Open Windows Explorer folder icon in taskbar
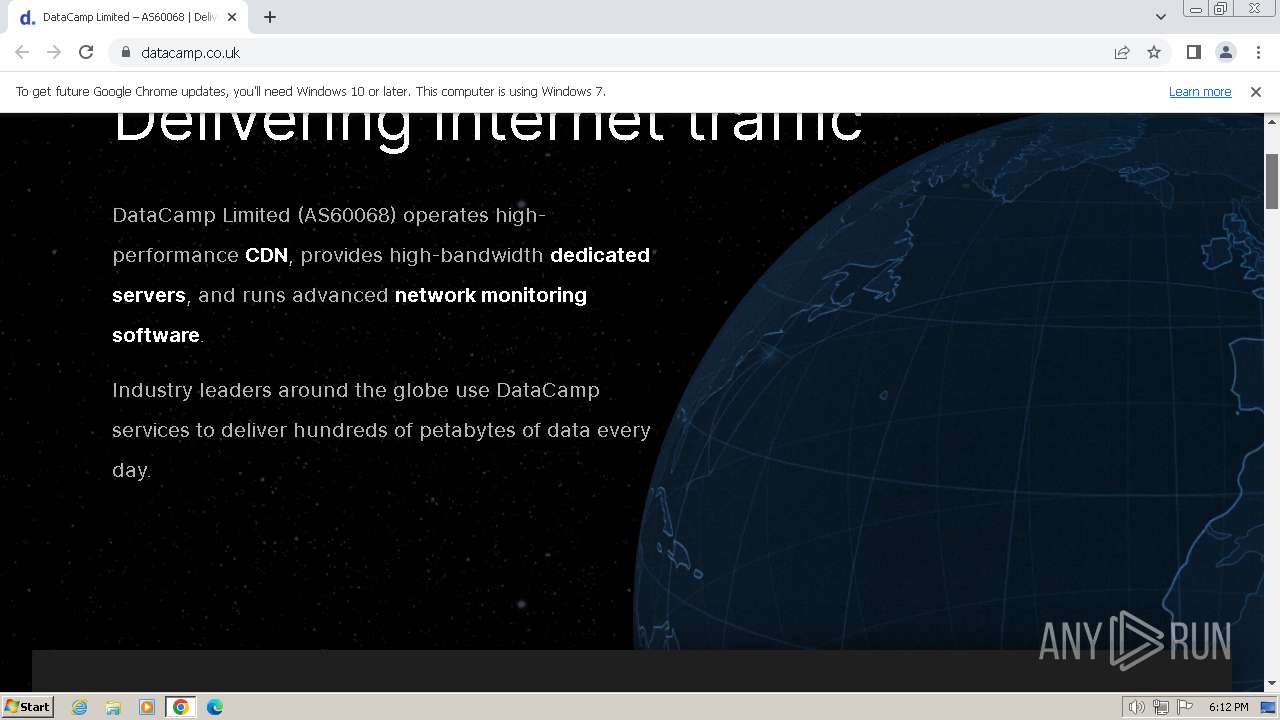The width and height of the screenshot is (1280, 720). click(113, 707)
